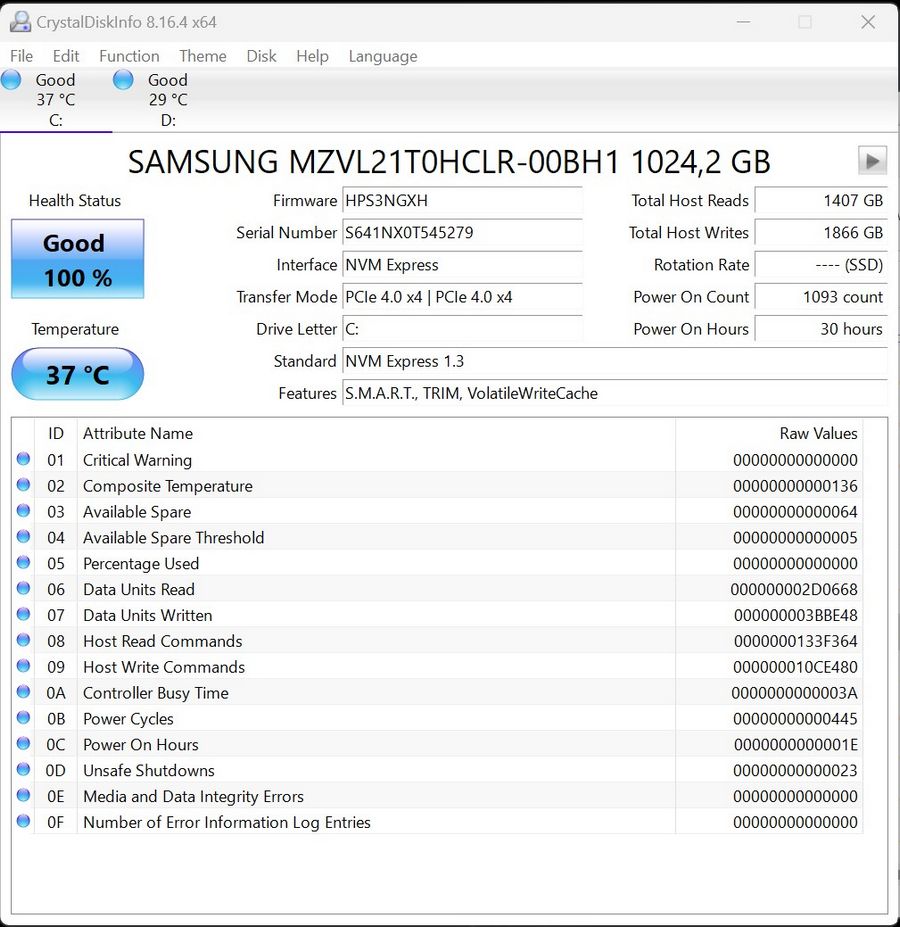Click the Standard field NVM Express 1.3

click(x=615, y=361)
